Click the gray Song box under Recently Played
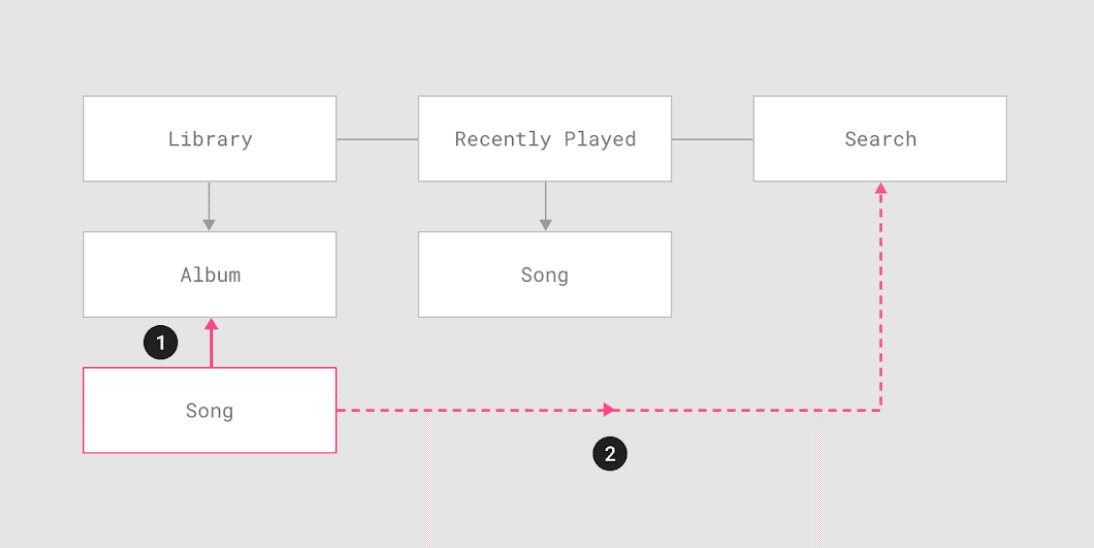 545,275
